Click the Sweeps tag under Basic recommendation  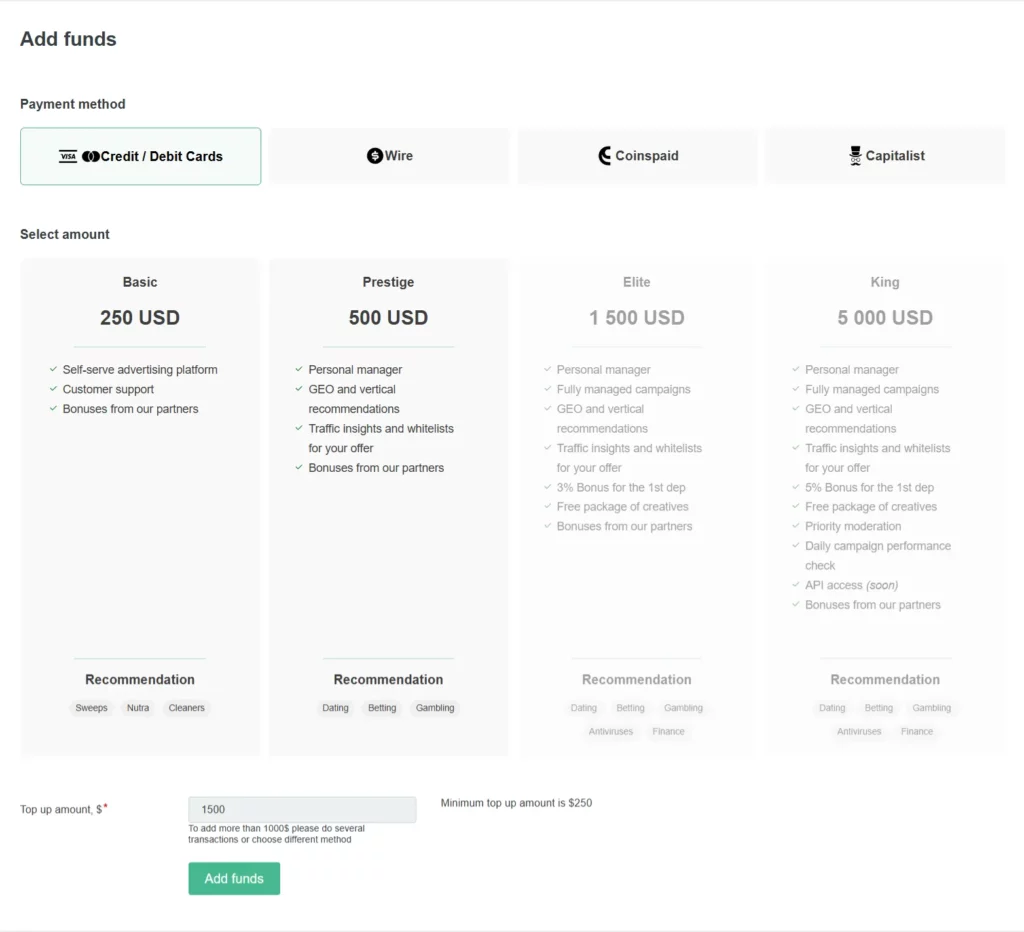[91, 708]
